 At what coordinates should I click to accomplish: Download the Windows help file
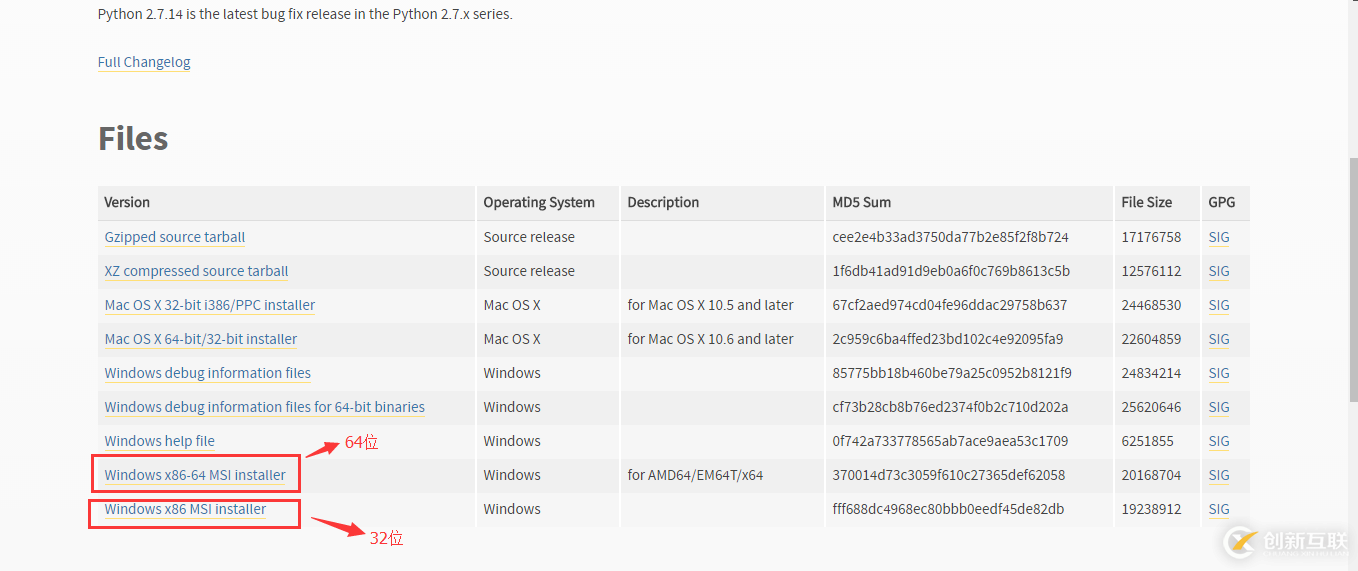coord(160,441)
